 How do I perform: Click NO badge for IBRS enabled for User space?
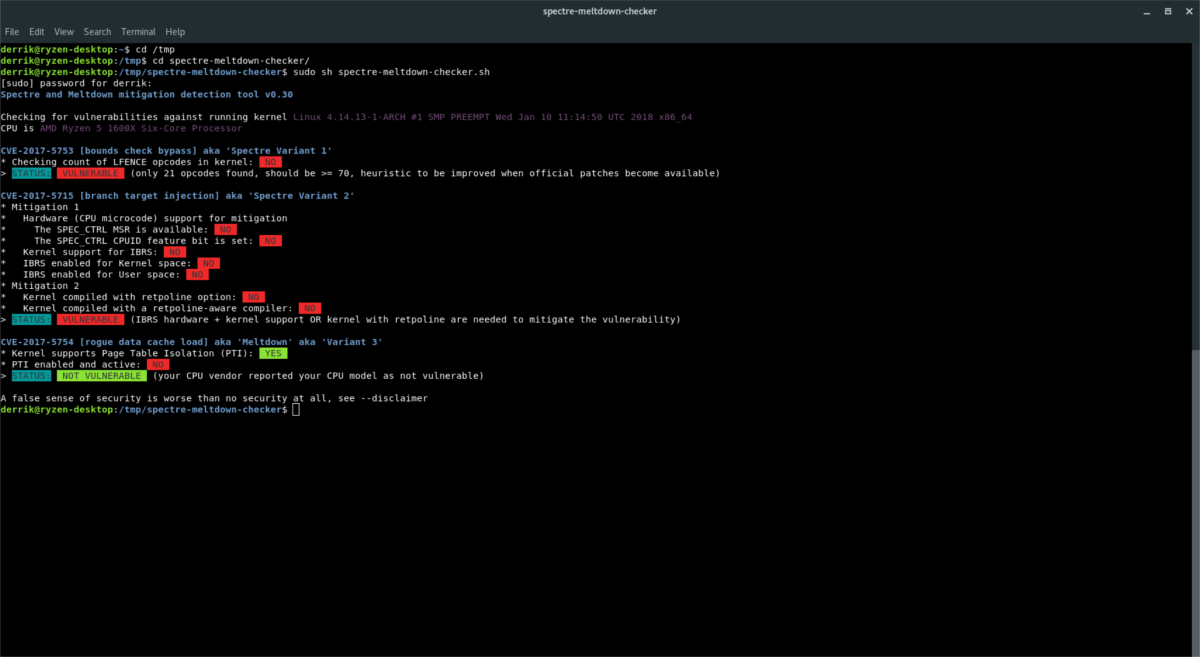[197, 274]
